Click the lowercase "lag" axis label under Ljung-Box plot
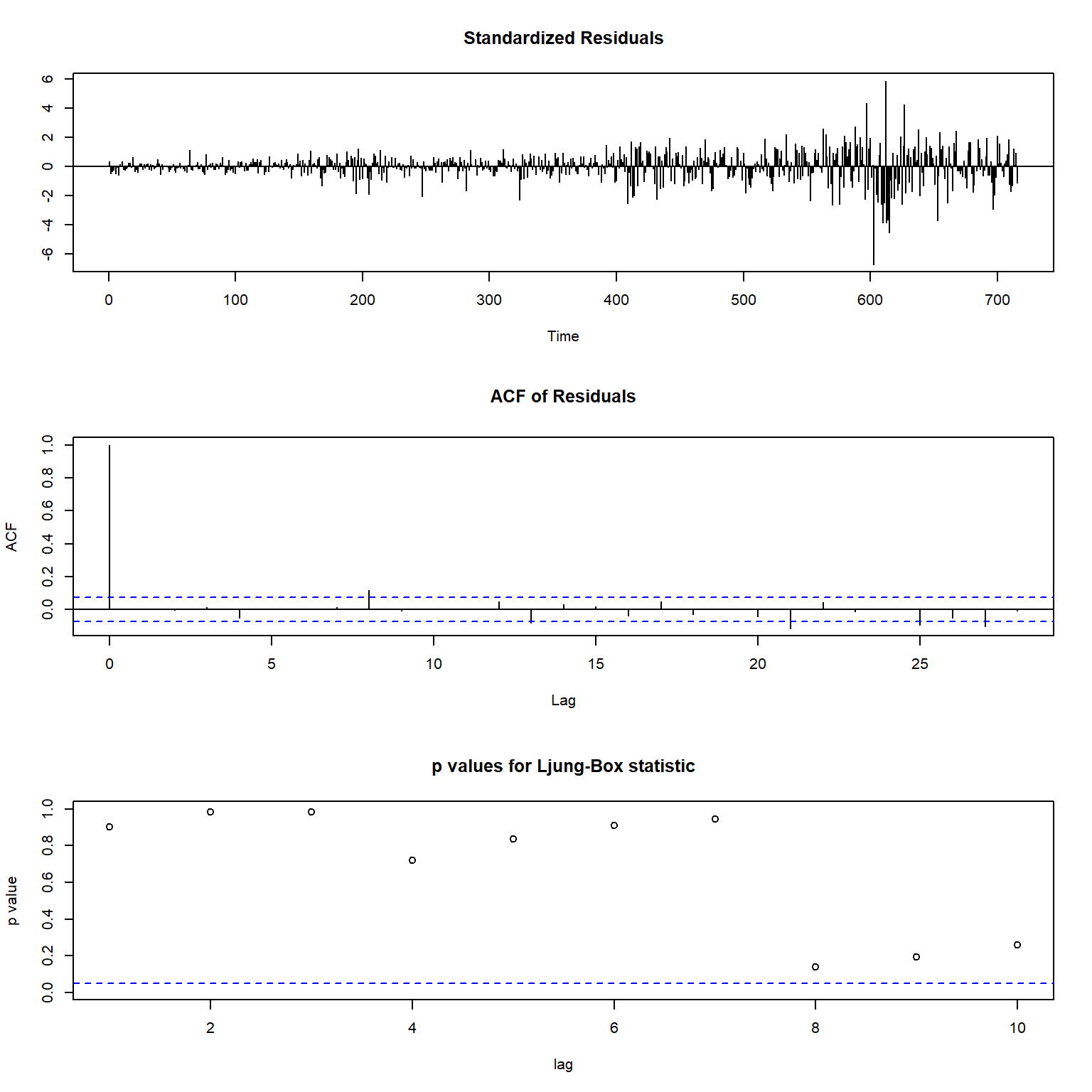The width and height of the screenshot is (1092, 1092). coord(563,1064)
